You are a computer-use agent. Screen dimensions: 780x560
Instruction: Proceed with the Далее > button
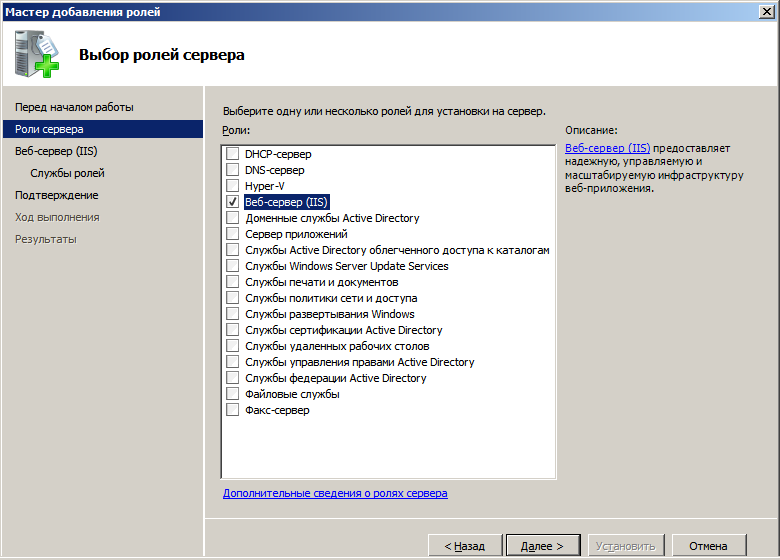point(543,546)
